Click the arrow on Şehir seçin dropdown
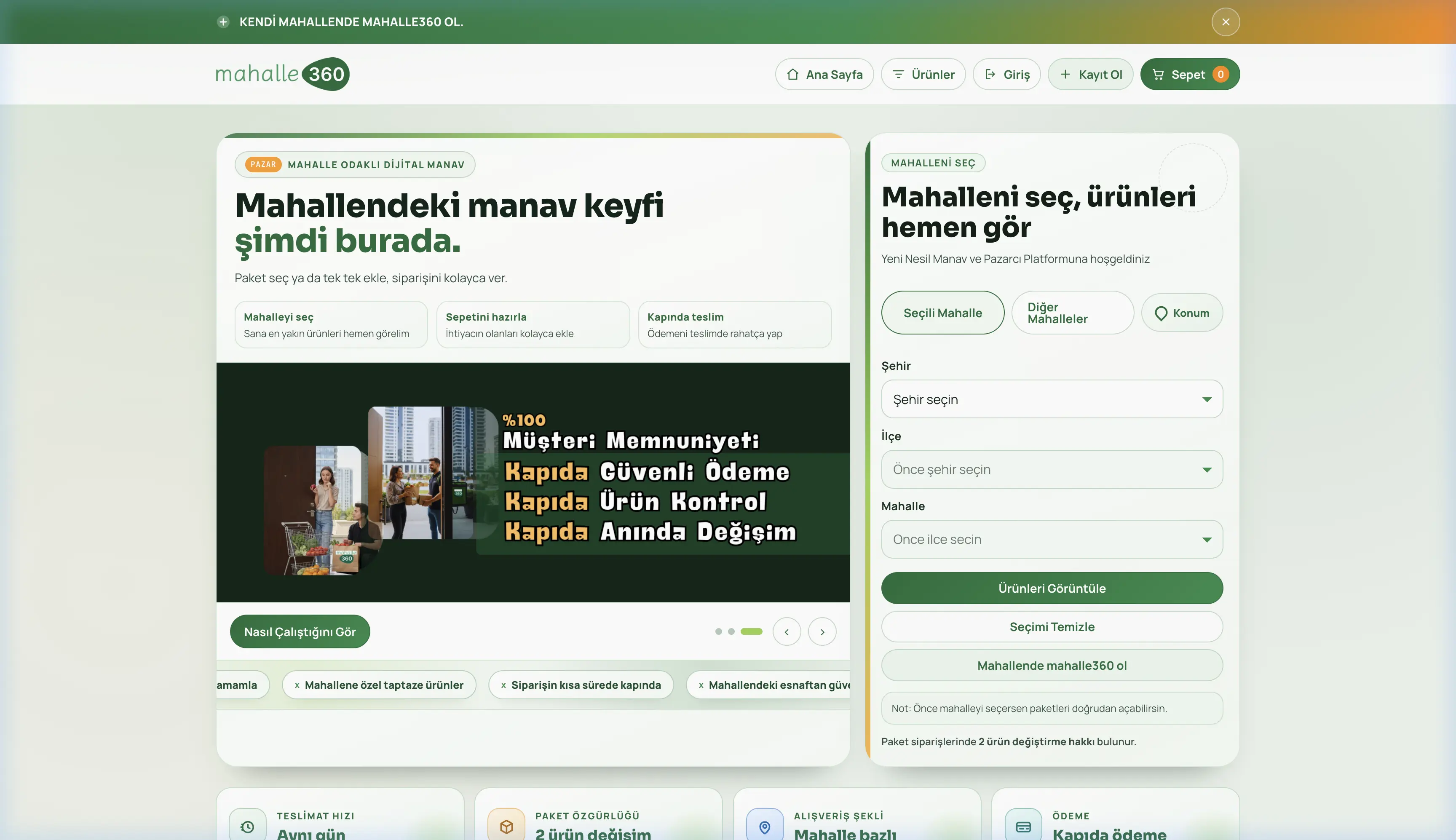Screen dimensions: 1456x840 (x=1207, y=399)
